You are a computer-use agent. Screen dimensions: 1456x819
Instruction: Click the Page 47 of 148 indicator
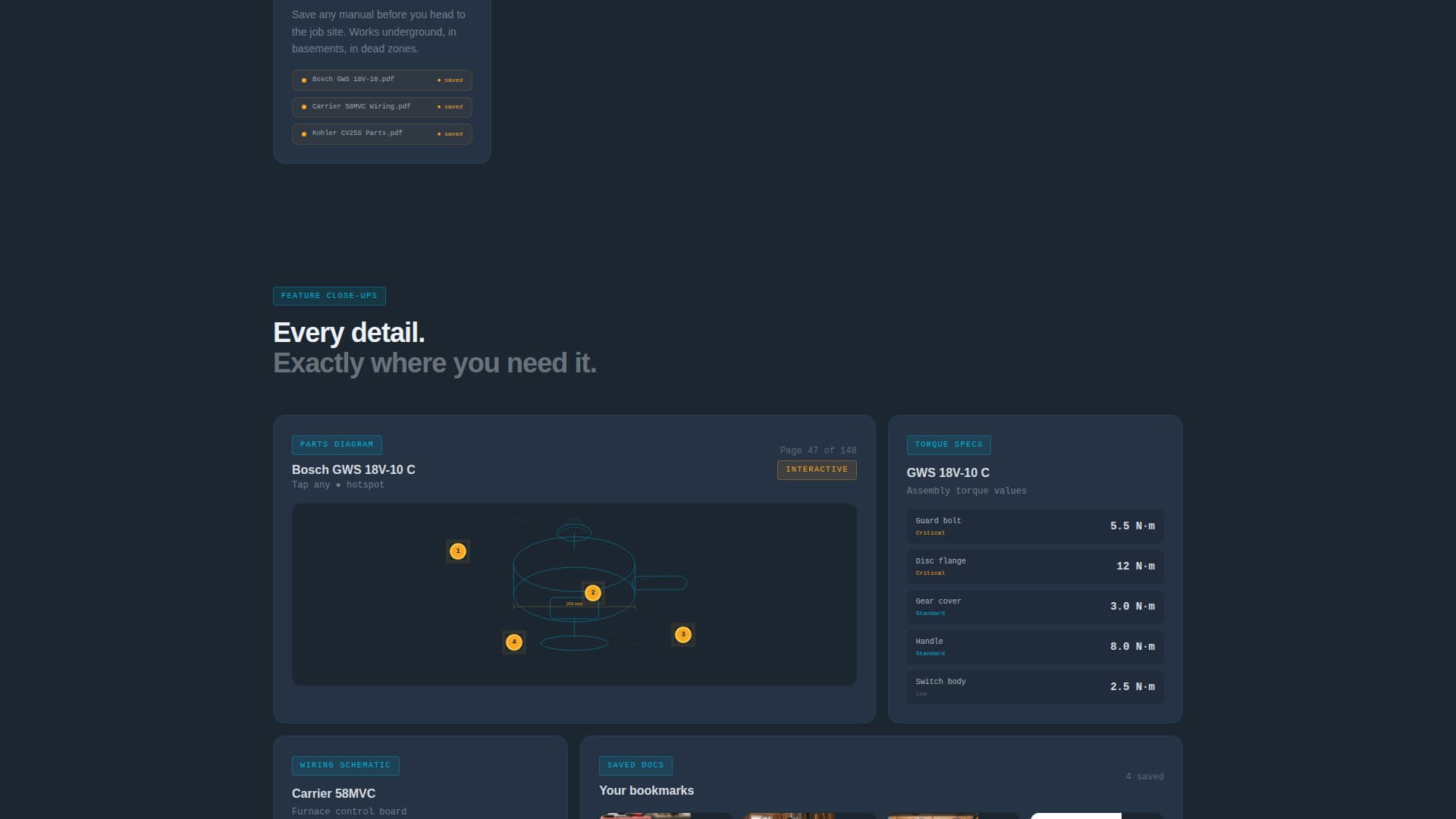pos(818,450)
